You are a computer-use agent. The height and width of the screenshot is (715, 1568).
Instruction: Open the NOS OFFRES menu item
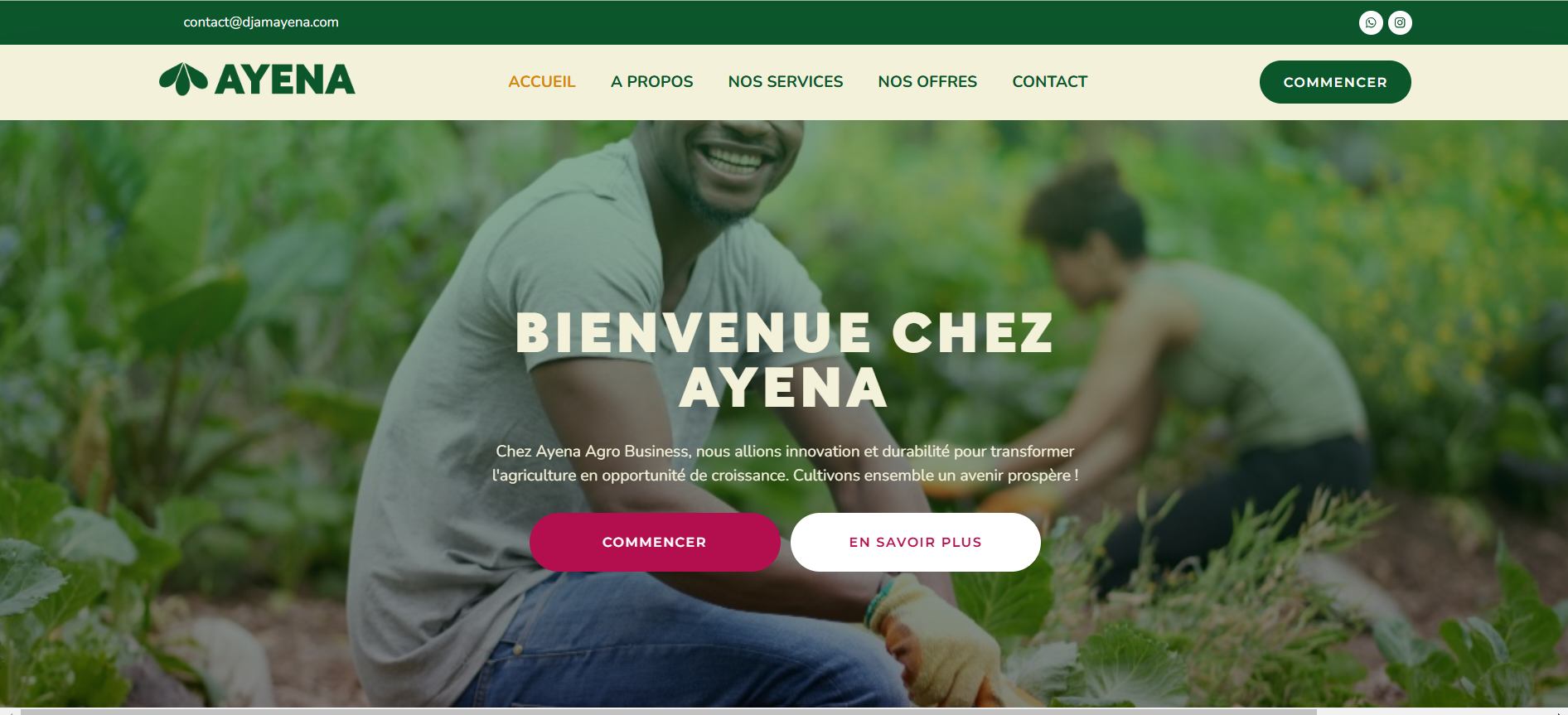pos(927,81)
